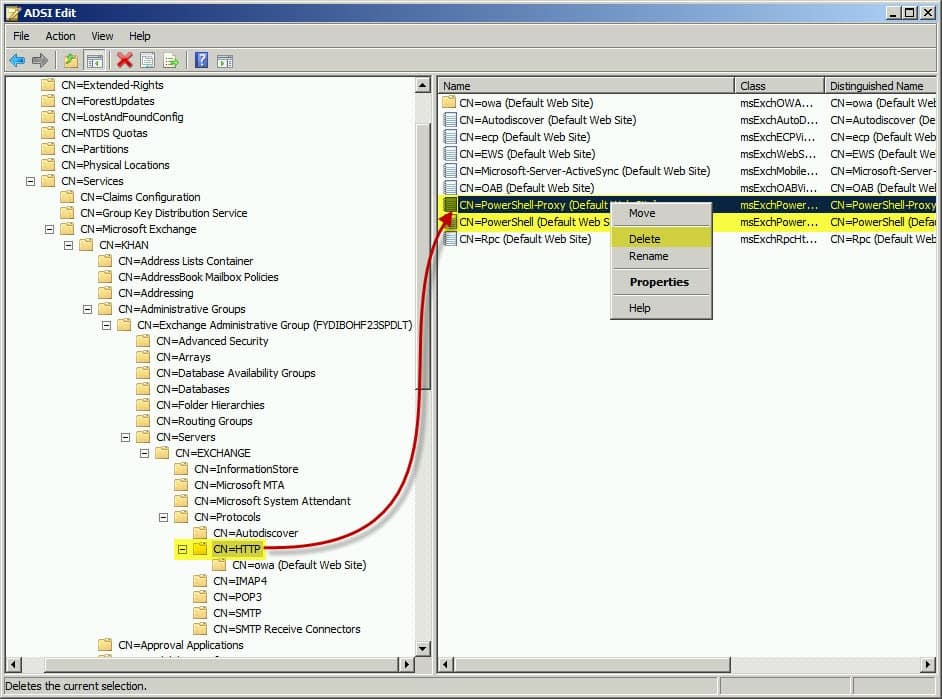Click the Show/Hide action pane toolbar icon

pos(225,60)
